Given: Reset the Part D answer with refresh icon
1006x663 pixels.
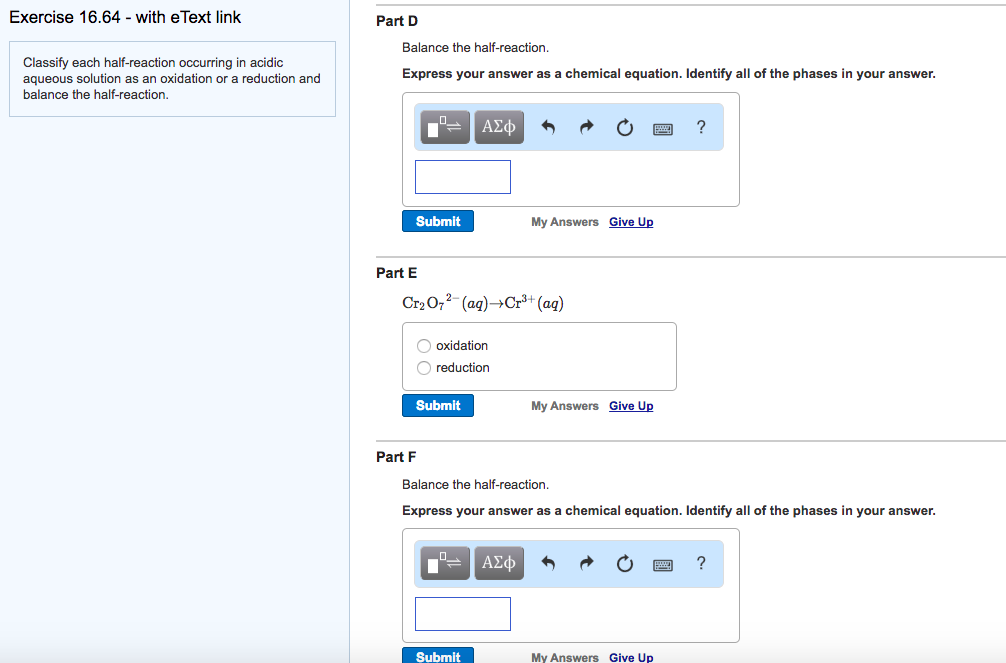Looking at the screenshot, I should click(624, 127).
